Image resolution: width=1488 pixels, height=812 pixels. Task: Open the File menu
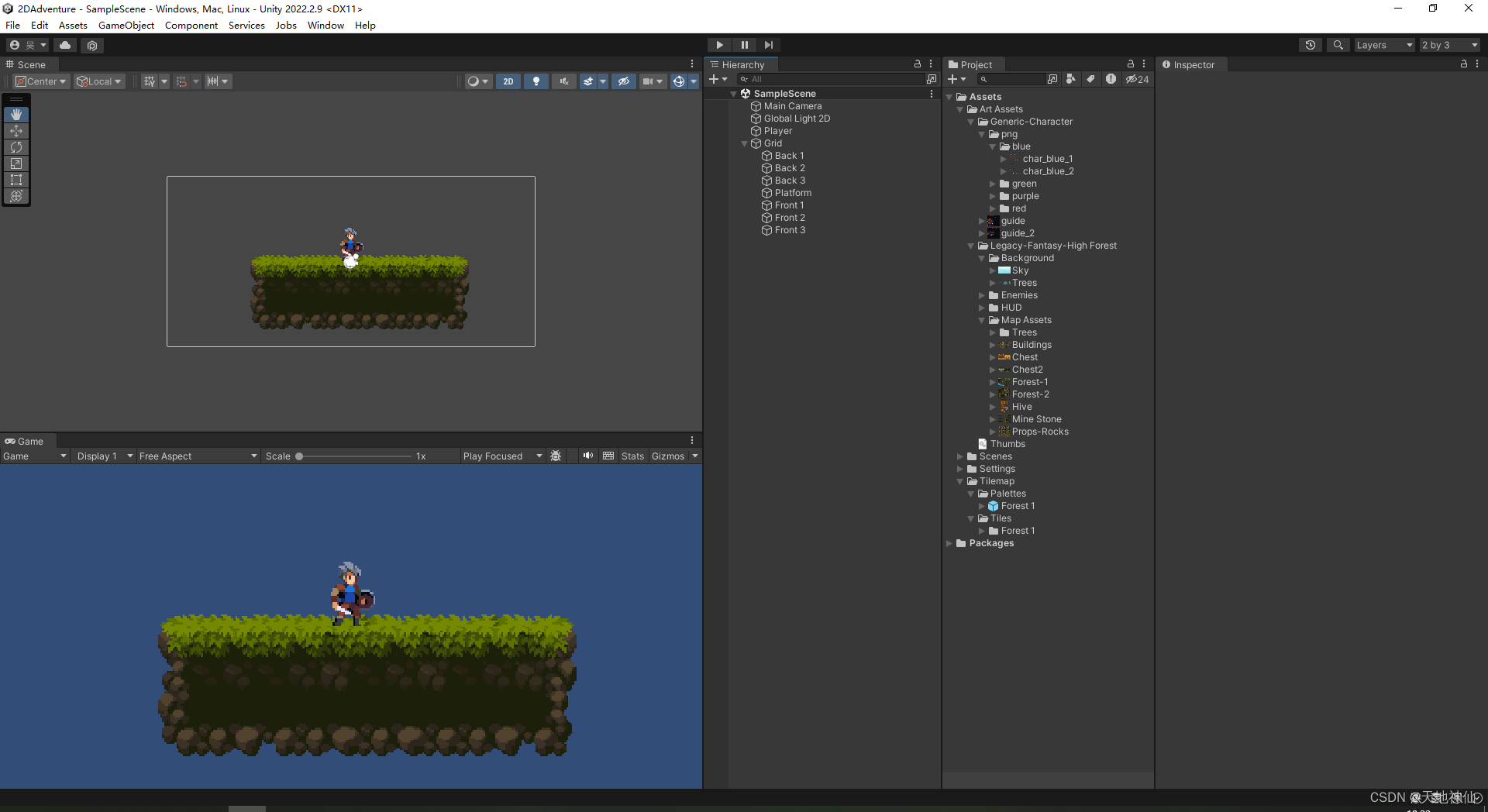(13, 26)
